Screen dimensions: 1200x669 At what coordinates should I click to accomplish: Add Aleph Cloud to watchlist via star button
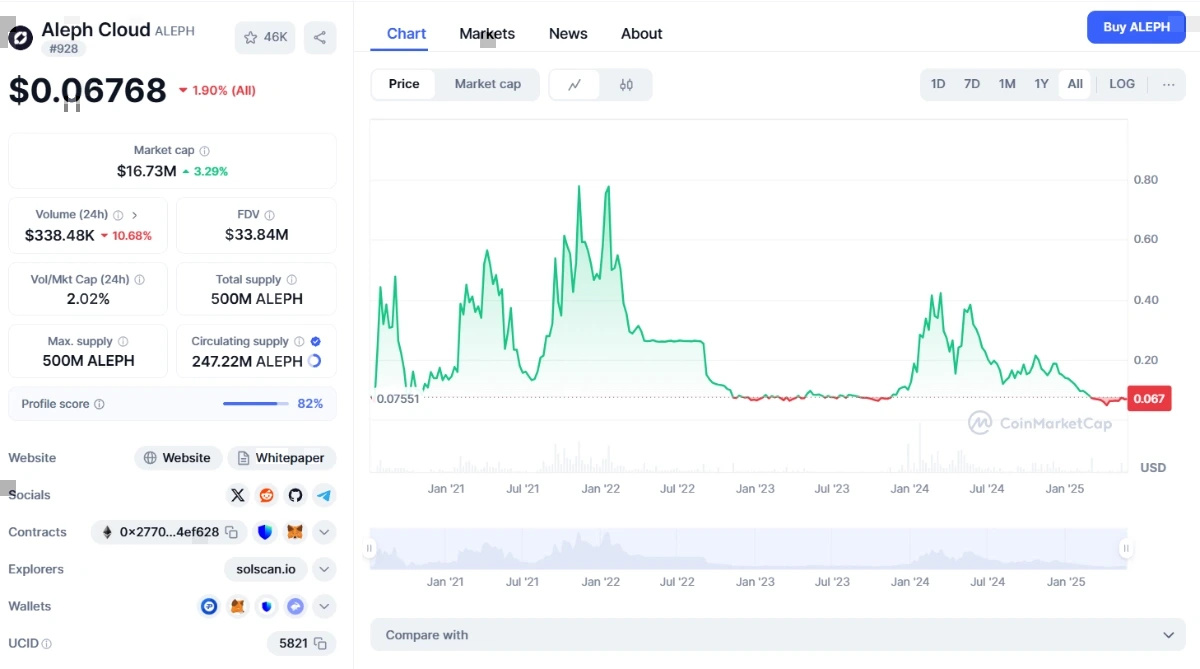(265, 38)
